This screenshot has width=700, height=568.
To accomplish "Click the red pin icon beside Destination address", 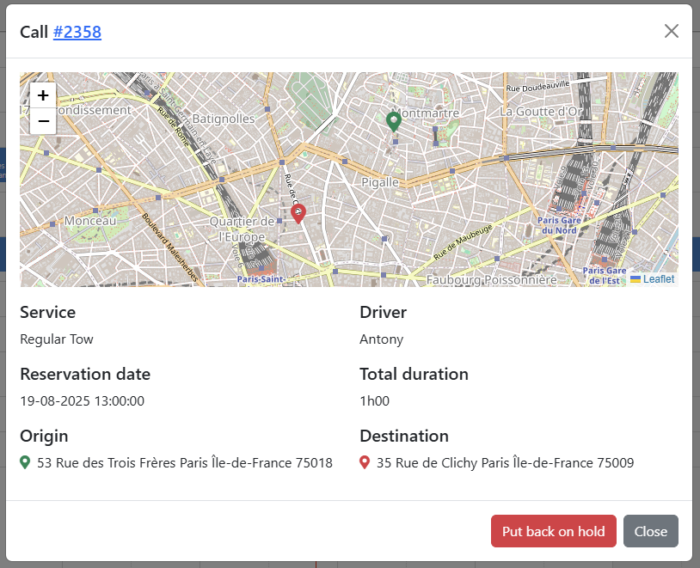I will coord(365,463).
